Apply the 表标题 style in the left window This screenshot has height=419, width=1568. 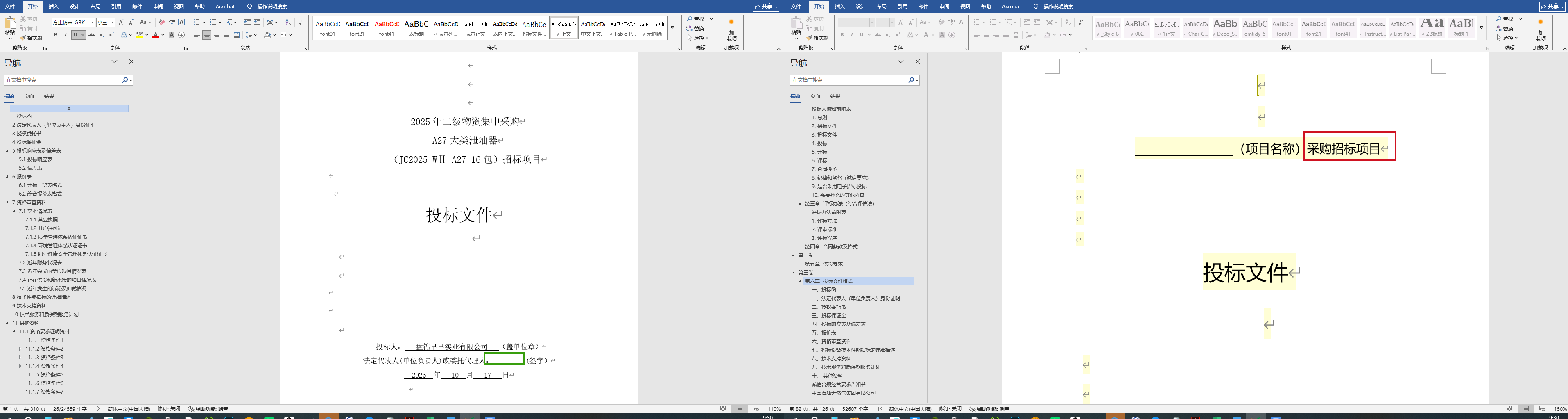coord(416,28)
